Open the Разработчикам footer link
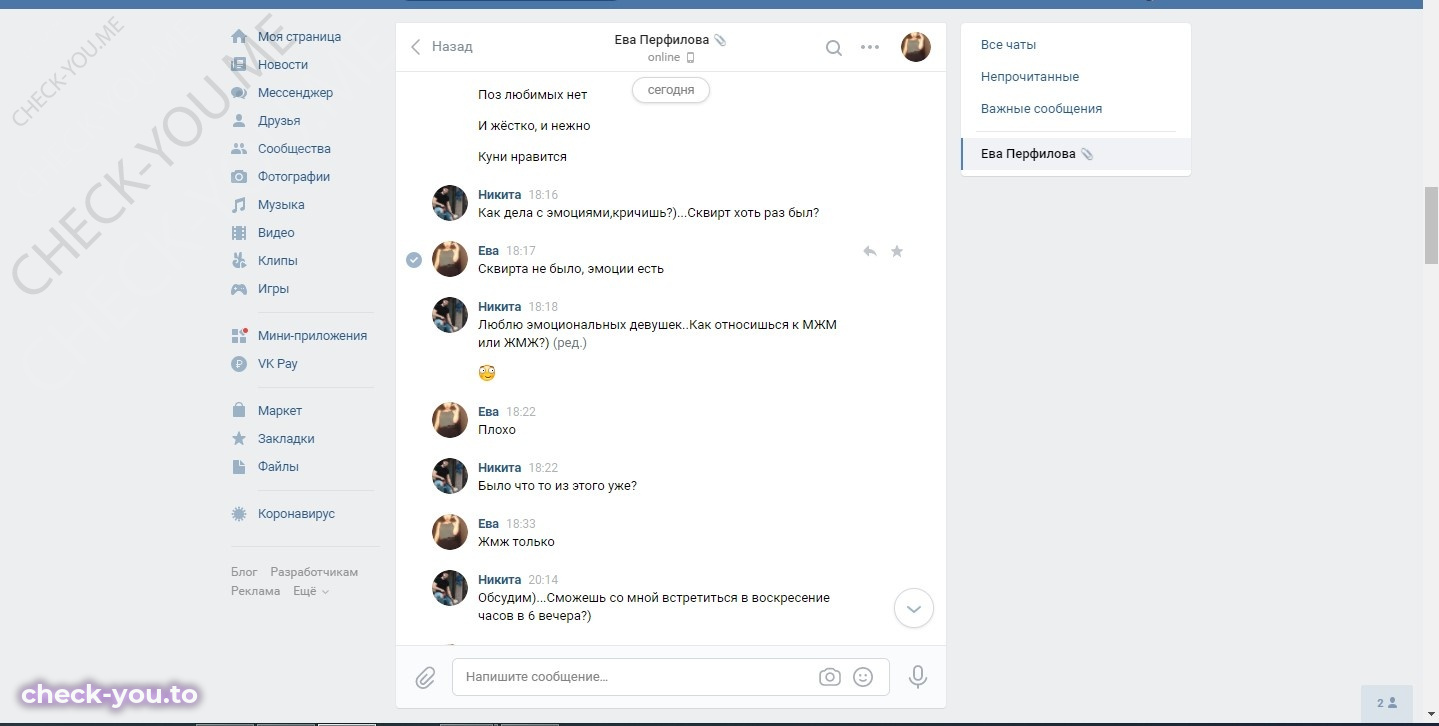1439x726 pixels. [314, 572]
